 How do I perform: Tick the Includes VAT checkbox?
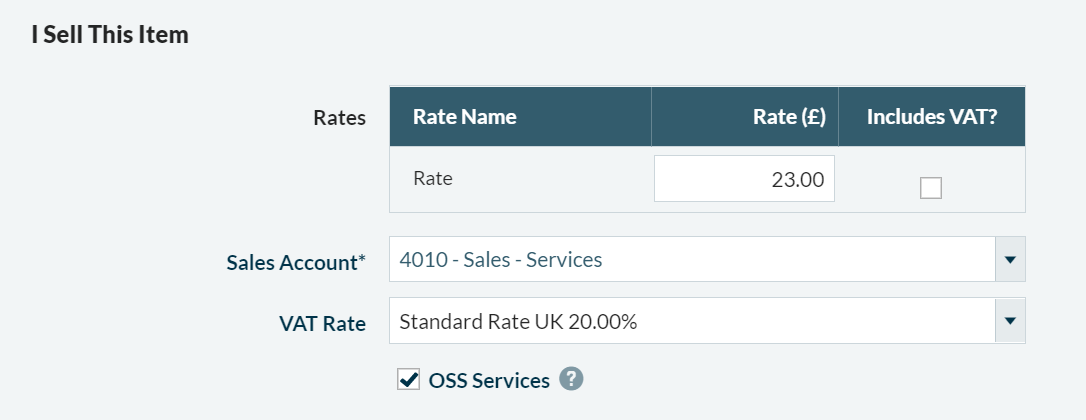pos(931,188)
